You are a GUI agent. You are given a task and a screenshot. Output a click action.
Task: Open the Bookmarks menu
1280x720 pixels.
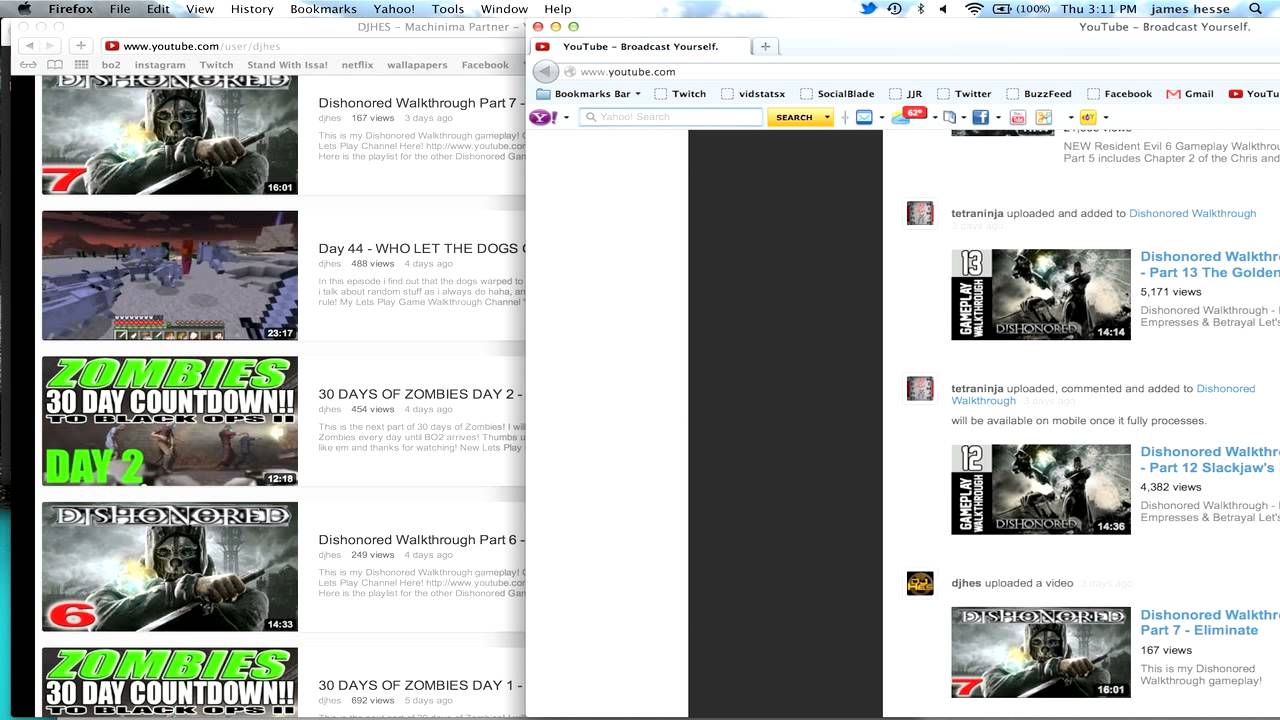click(323, 9)
